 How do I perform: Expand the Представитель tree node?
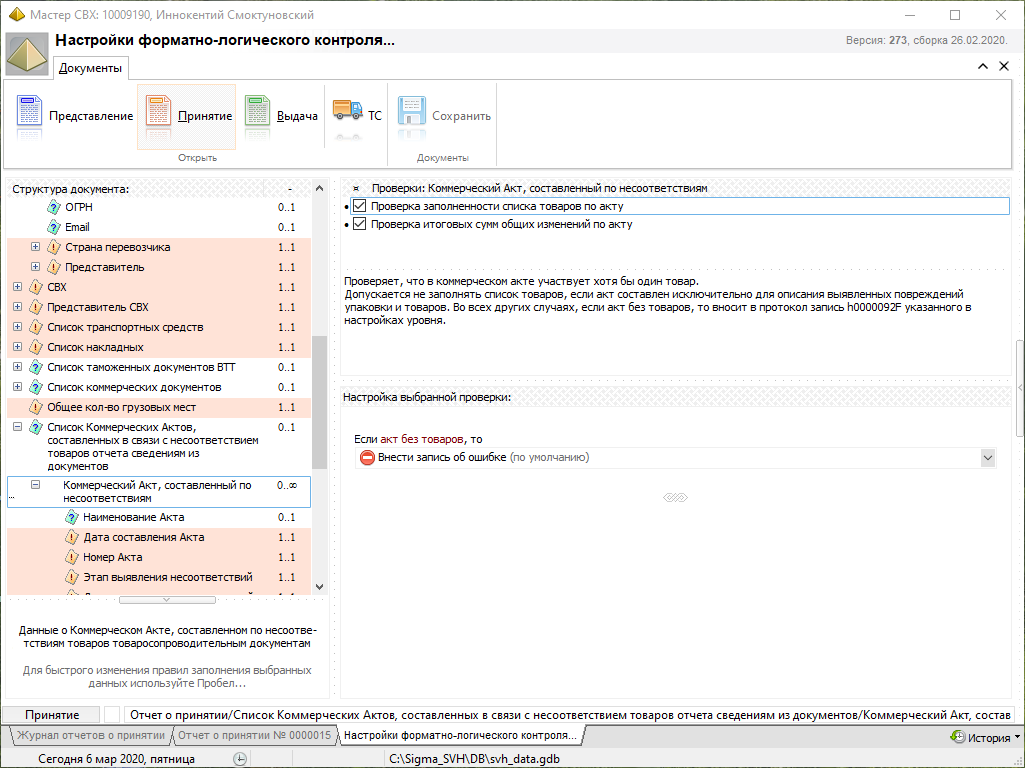(x=35, y=267)
